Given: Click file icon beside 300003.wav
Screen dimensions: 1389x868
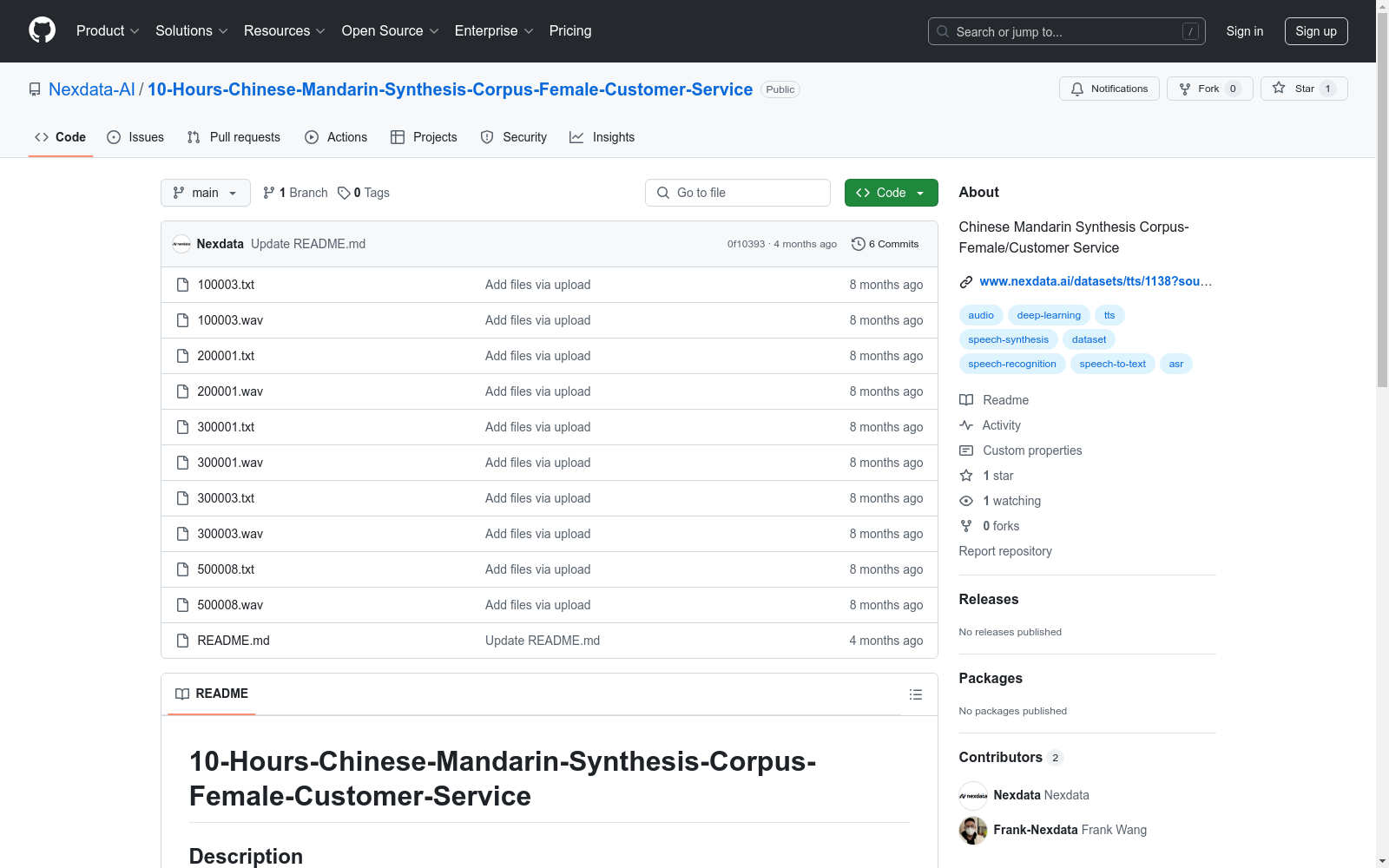Looking at the screenshot, I should [x=182, y=534].
